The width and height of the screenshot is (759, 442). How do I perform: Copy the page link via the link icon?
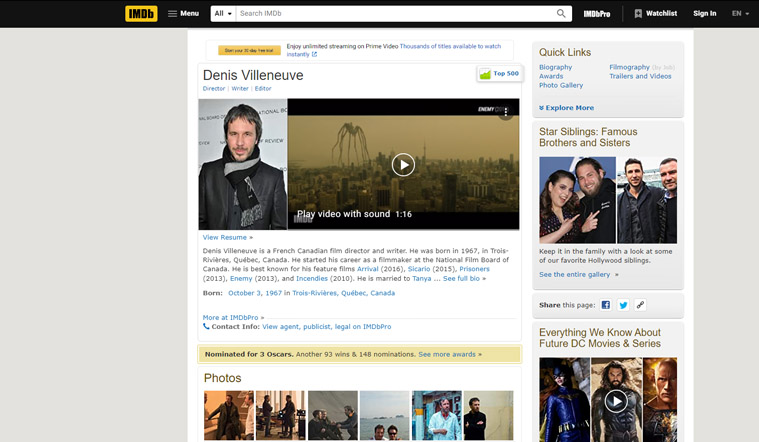tap(640, 305)
